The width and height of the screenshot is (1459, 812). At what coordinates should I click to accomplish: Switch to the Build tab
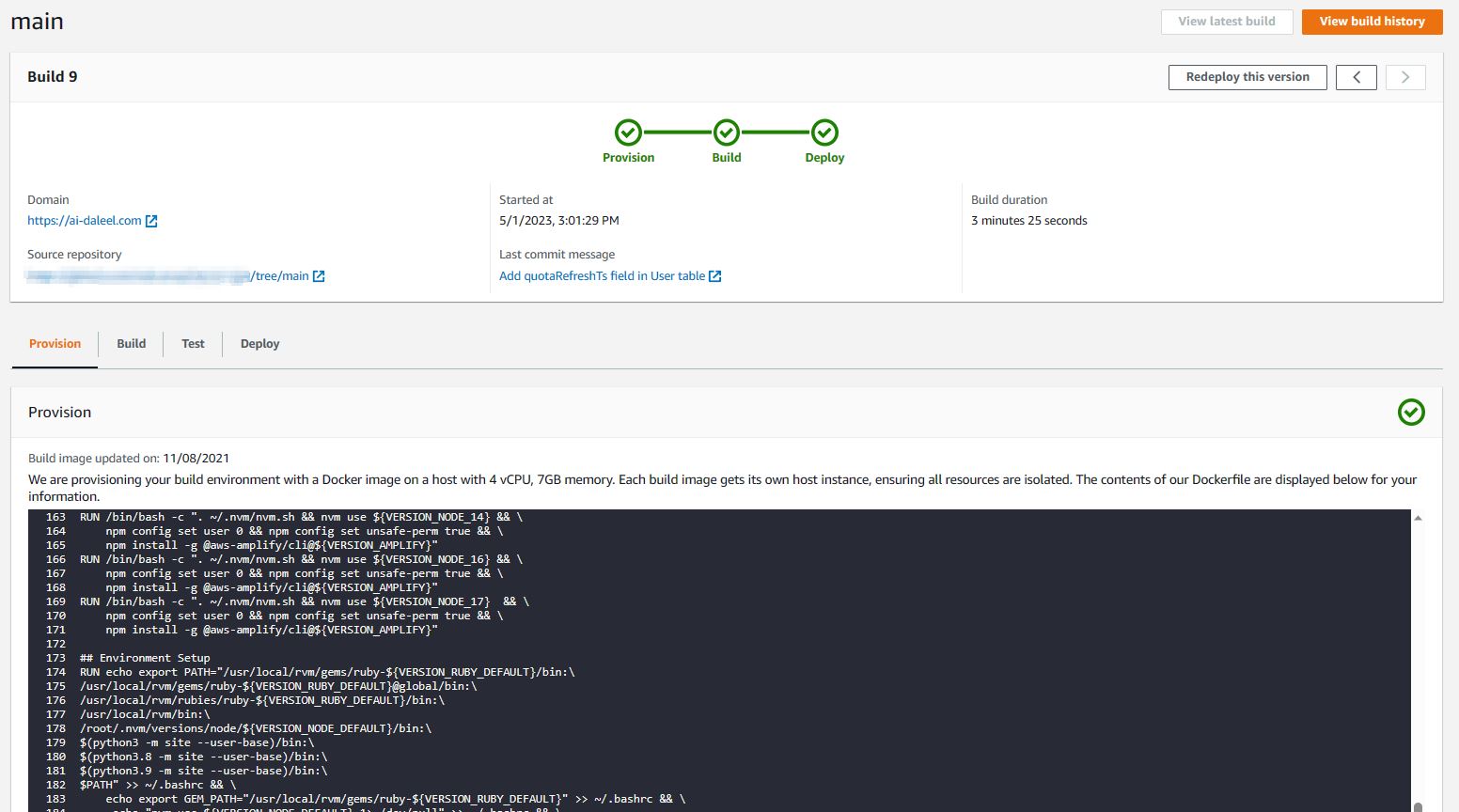(x=131, y=344)
